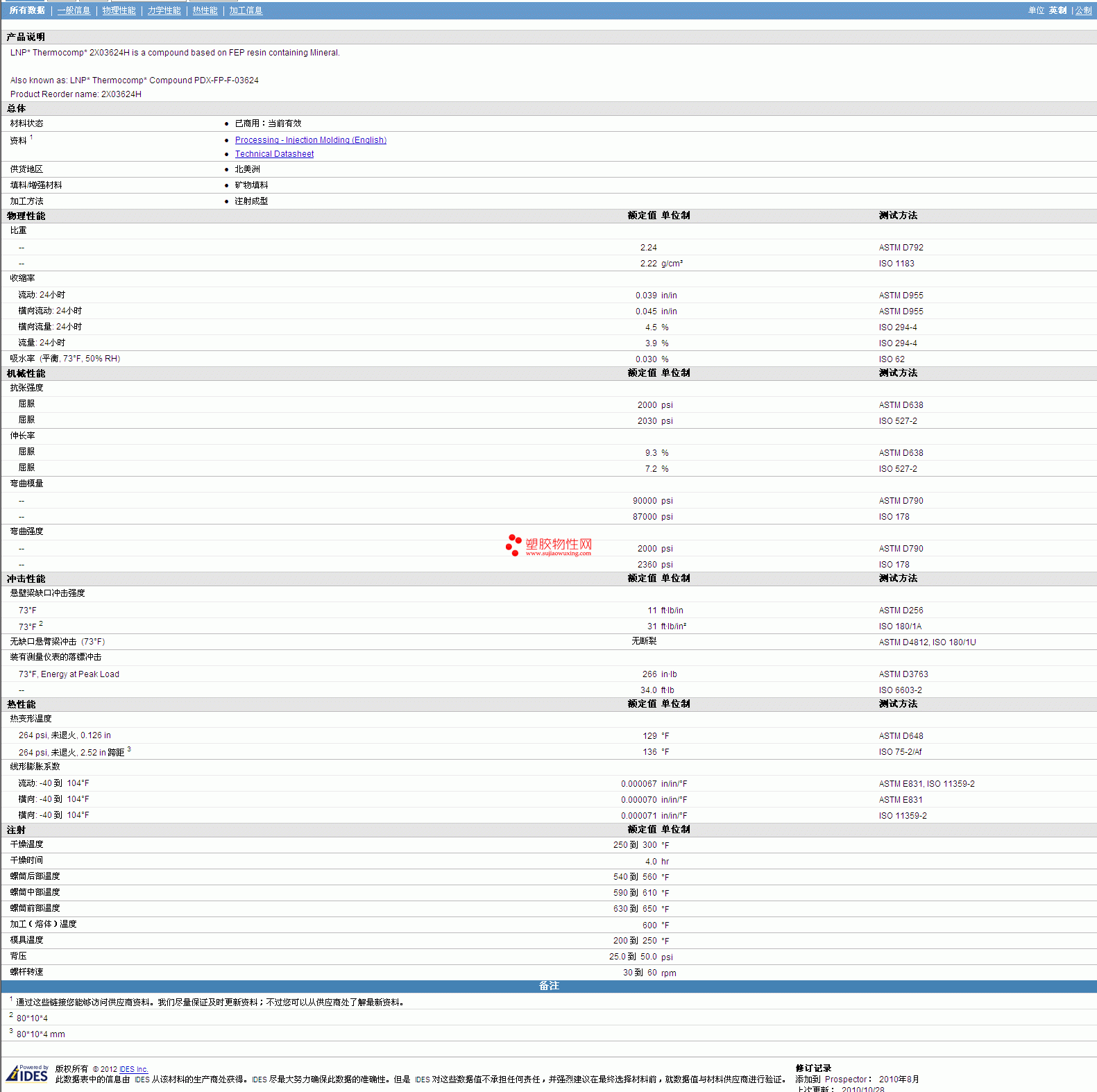Image resolution: width=1097 pixels, height=1092 pixels.
Task: Select tensile strength value 2030 psi
Action: click(x=655, y=421)
